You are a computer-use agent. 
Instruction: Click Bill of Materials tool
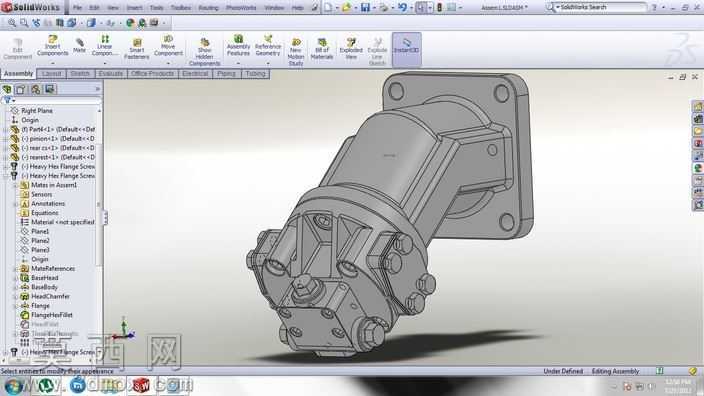(x=322, y=49)
